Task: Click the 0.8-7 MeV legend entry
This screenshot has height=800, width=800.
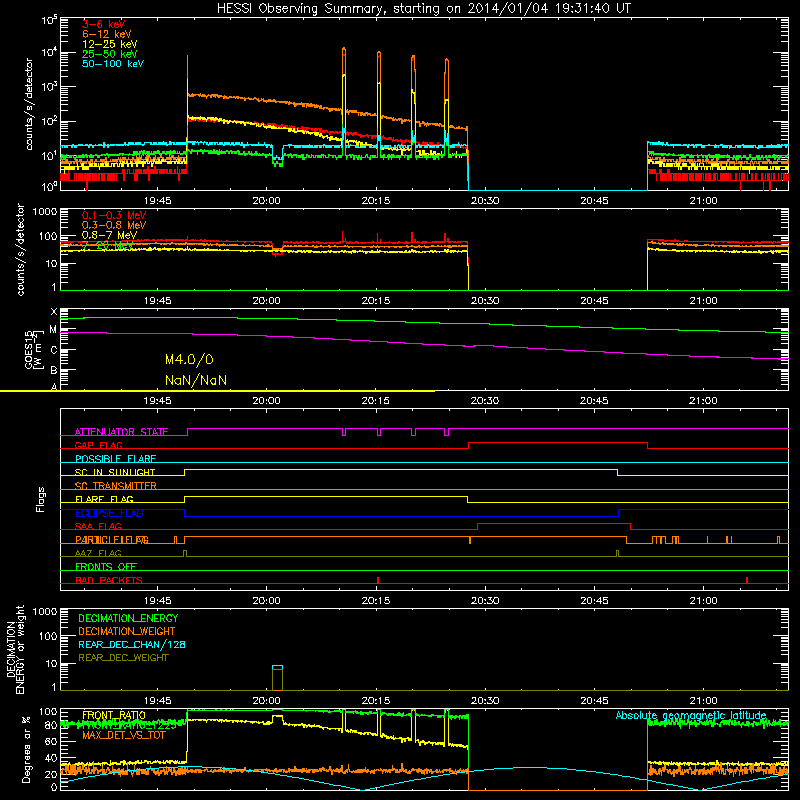Action: click(x=109, y=235)
